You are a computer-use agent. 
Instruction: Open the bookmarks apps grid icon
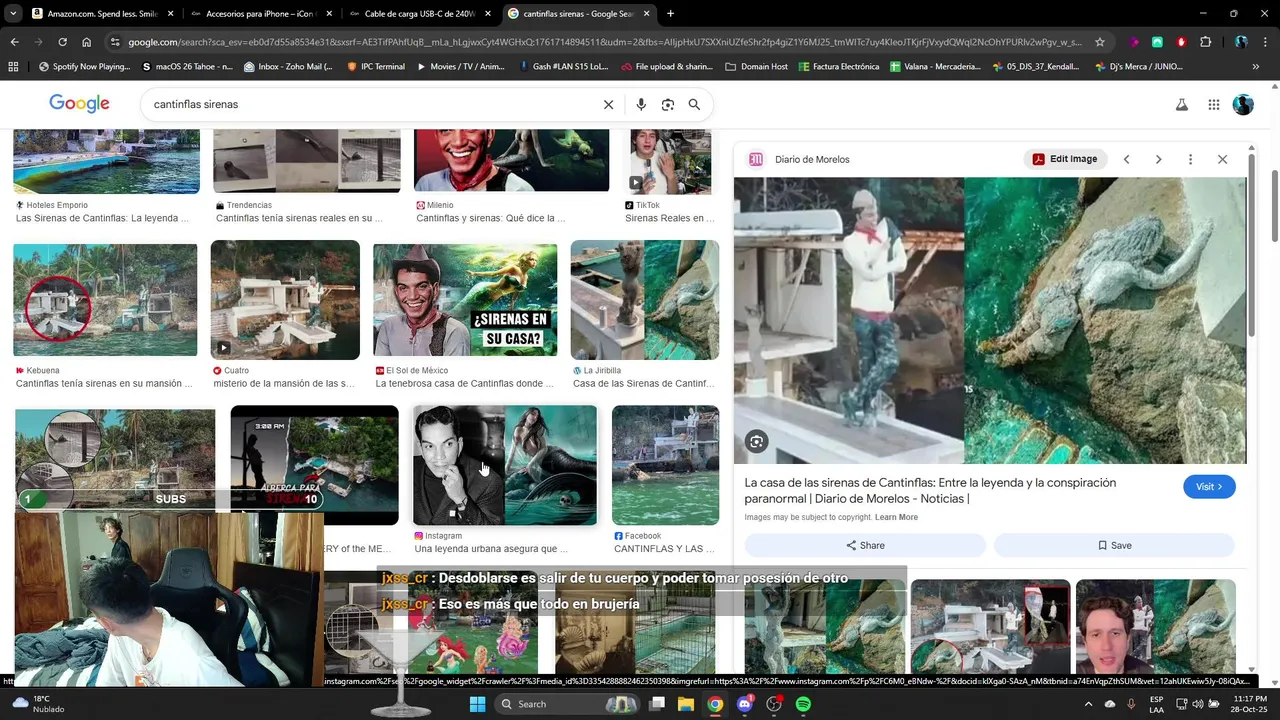coord(13,66)
